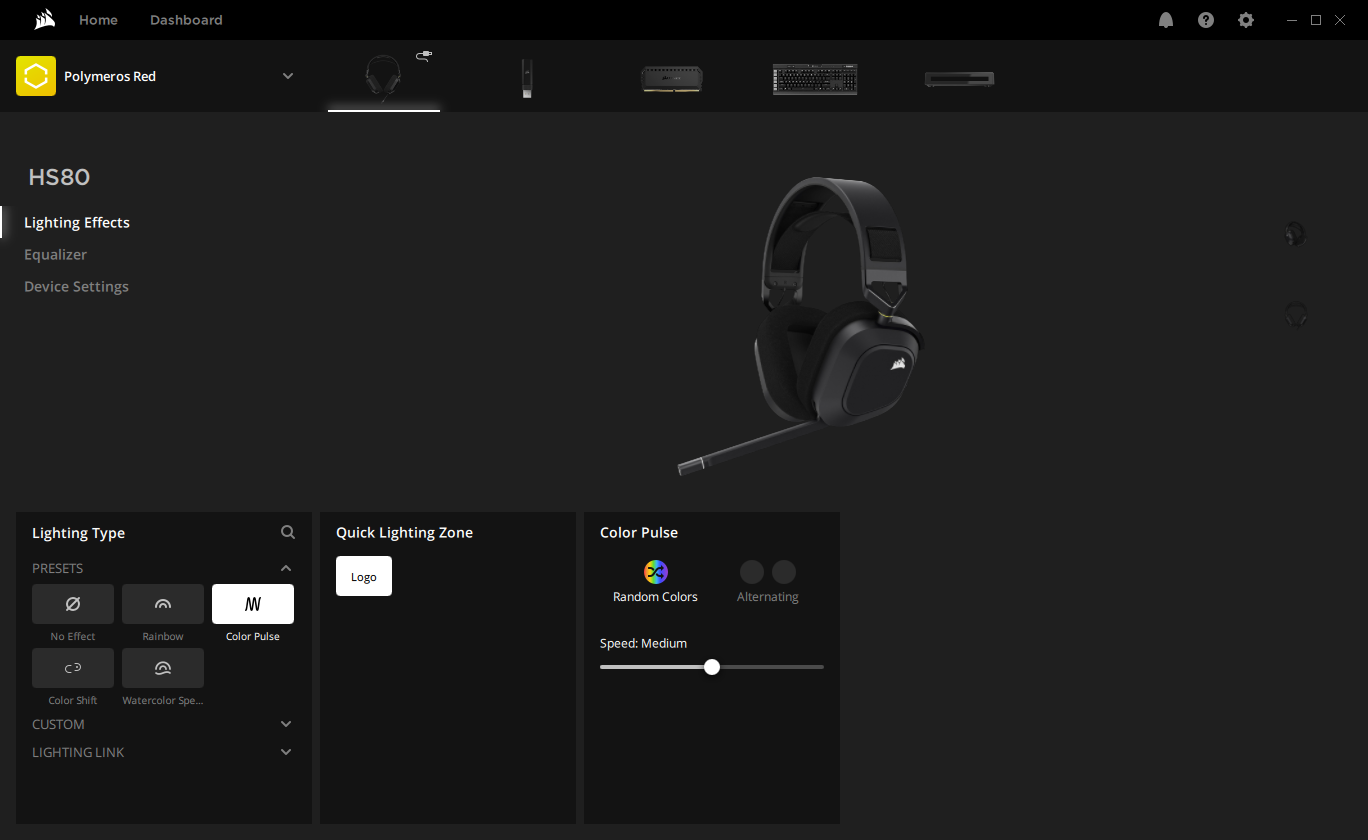Open the help question mark icon
1368x840 pixels.
(x=1206, y=20)
